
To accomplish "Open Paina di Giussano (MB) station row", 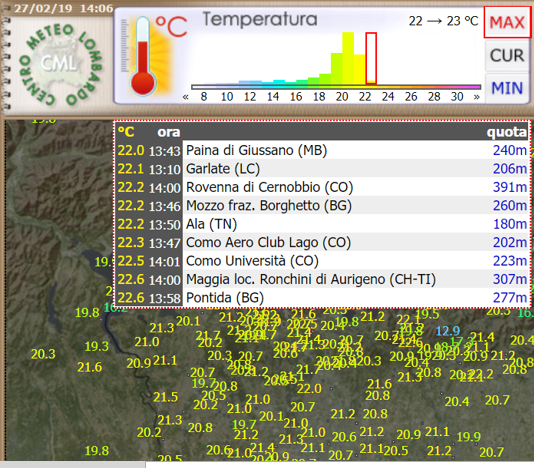I will coord(322,150).
